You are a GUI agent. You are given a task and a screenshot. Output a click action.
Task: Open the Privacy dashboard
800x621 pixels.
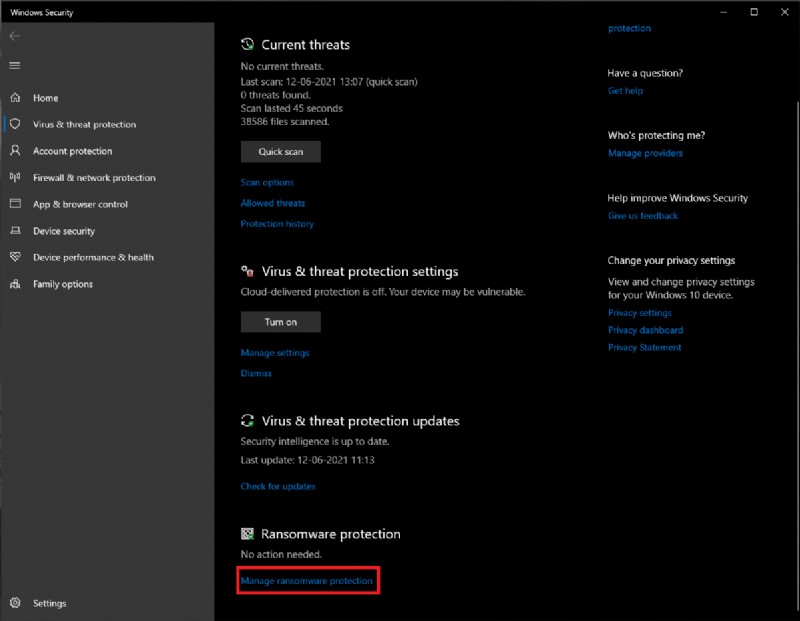point(644,330)
